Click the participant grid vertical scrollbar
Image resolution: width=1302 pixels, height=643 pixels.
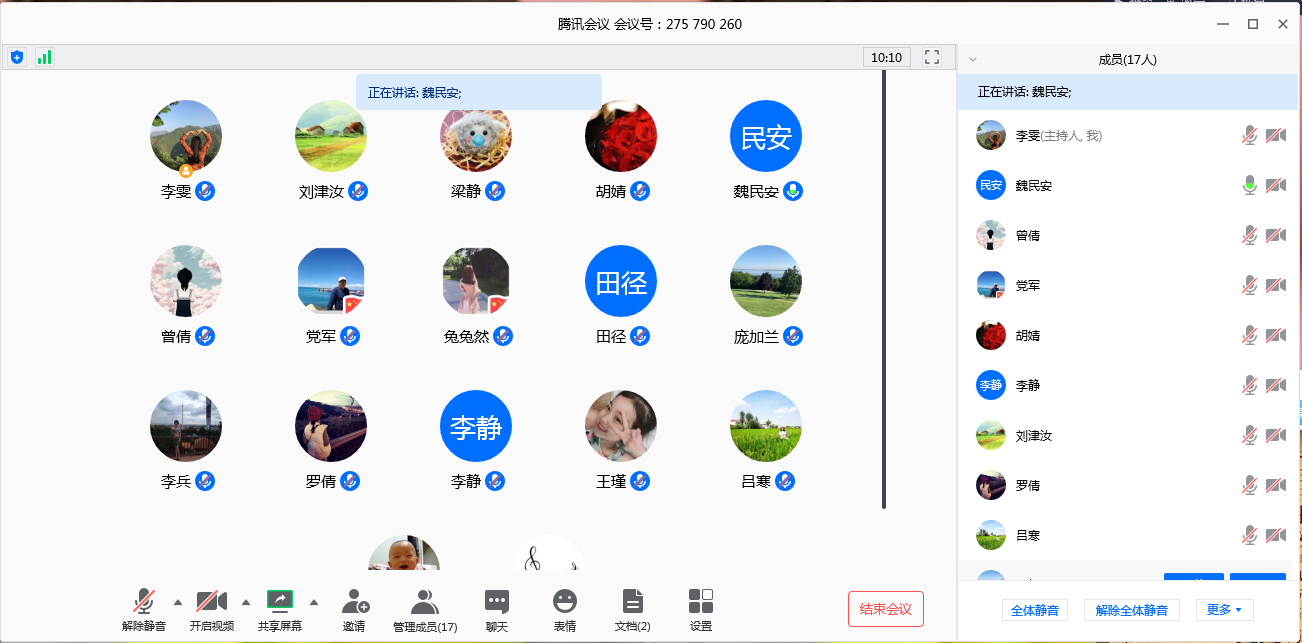(884, 289)
